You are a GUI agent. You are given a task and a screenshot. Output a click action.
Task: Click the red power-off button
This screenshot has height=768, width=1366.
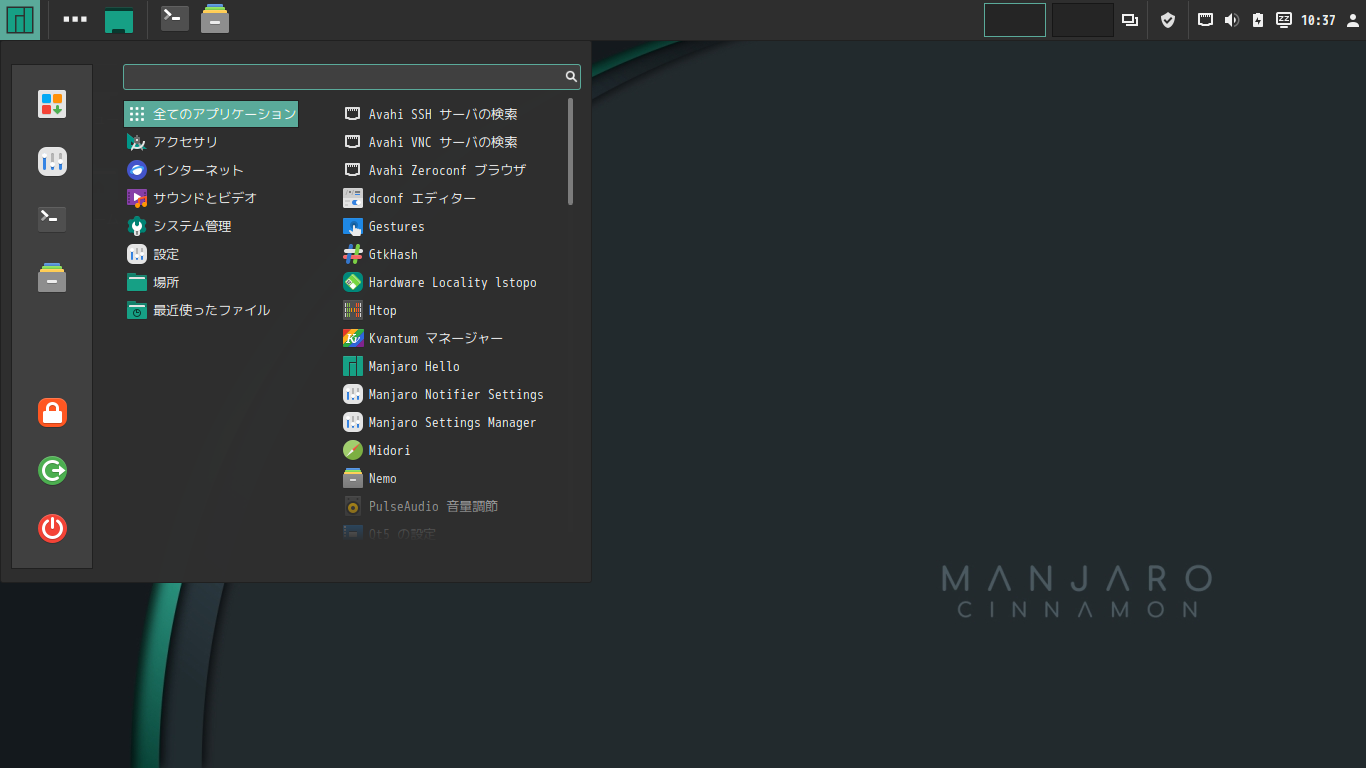(52, 528)
